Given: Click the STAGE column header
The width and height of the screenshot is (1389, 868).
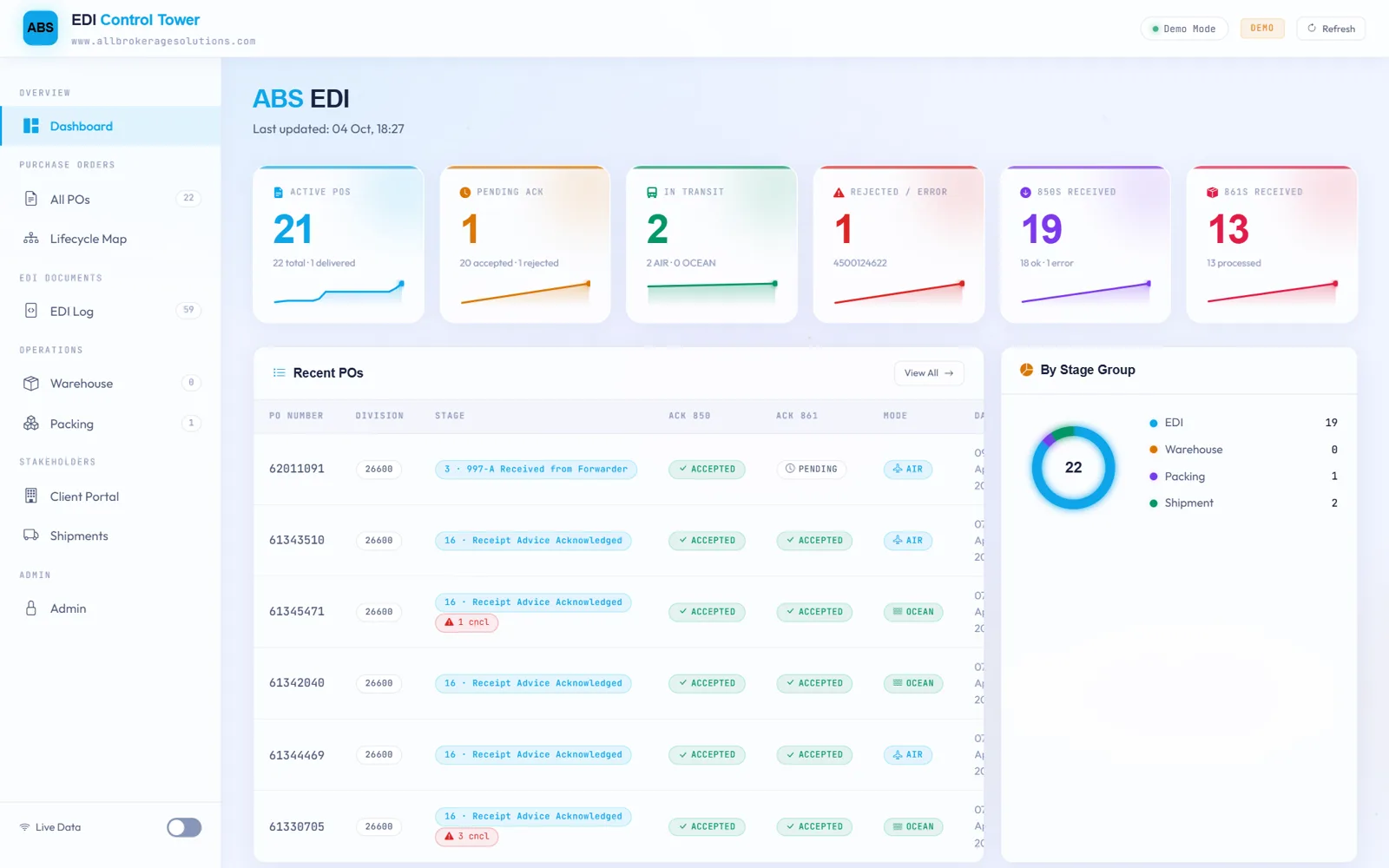Looking at the screenshot, I should tap(450, 416).
